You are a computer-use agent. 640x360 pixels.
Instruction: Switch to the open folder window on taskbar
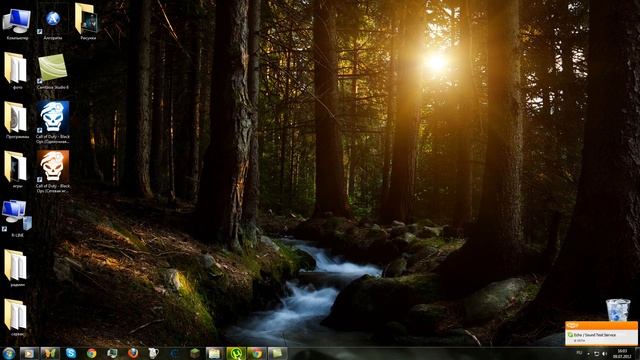click(x=215, y=353)
